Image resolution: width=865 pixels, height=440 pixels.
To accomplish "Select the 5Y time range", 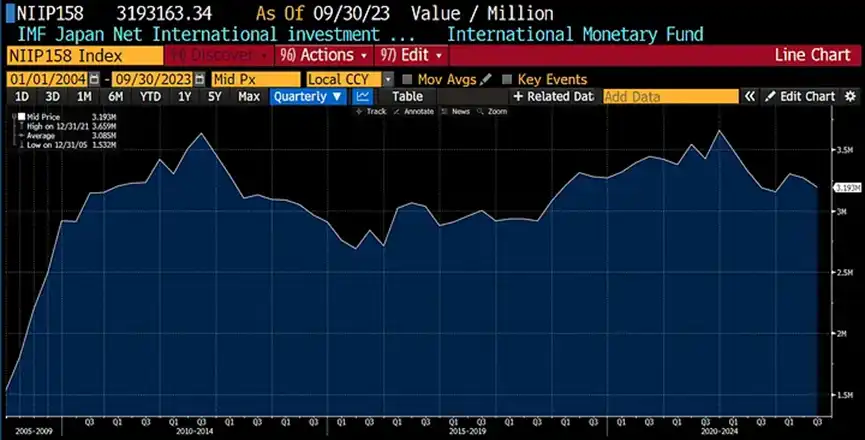I will point(215,97).
